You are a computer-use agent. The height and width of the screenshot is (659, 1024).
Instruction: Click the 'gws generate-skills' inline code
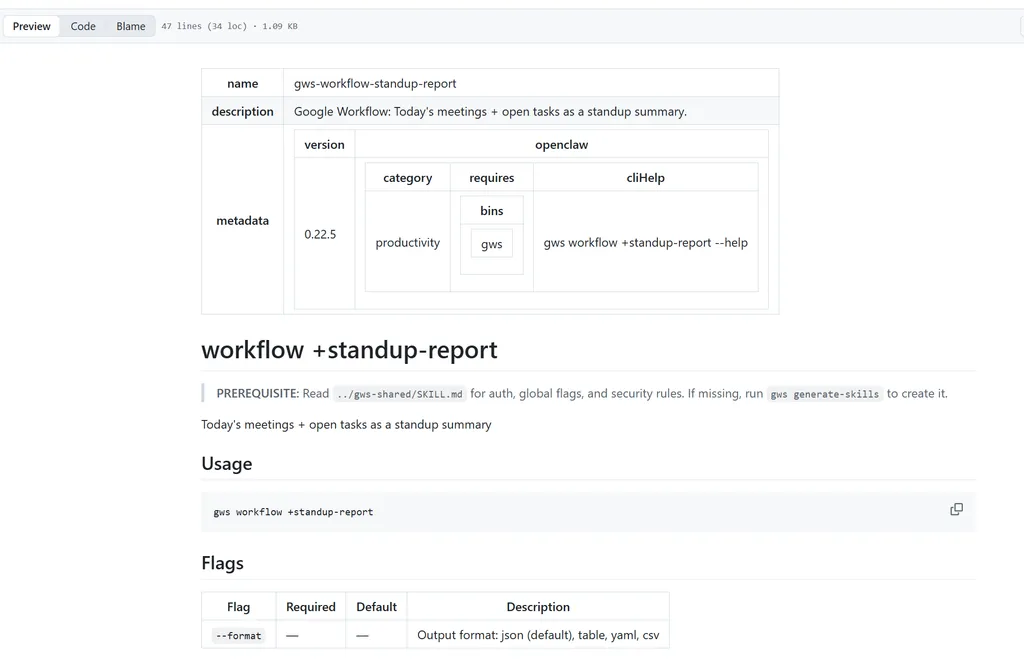pyautogui.click(x=824, y=394)
